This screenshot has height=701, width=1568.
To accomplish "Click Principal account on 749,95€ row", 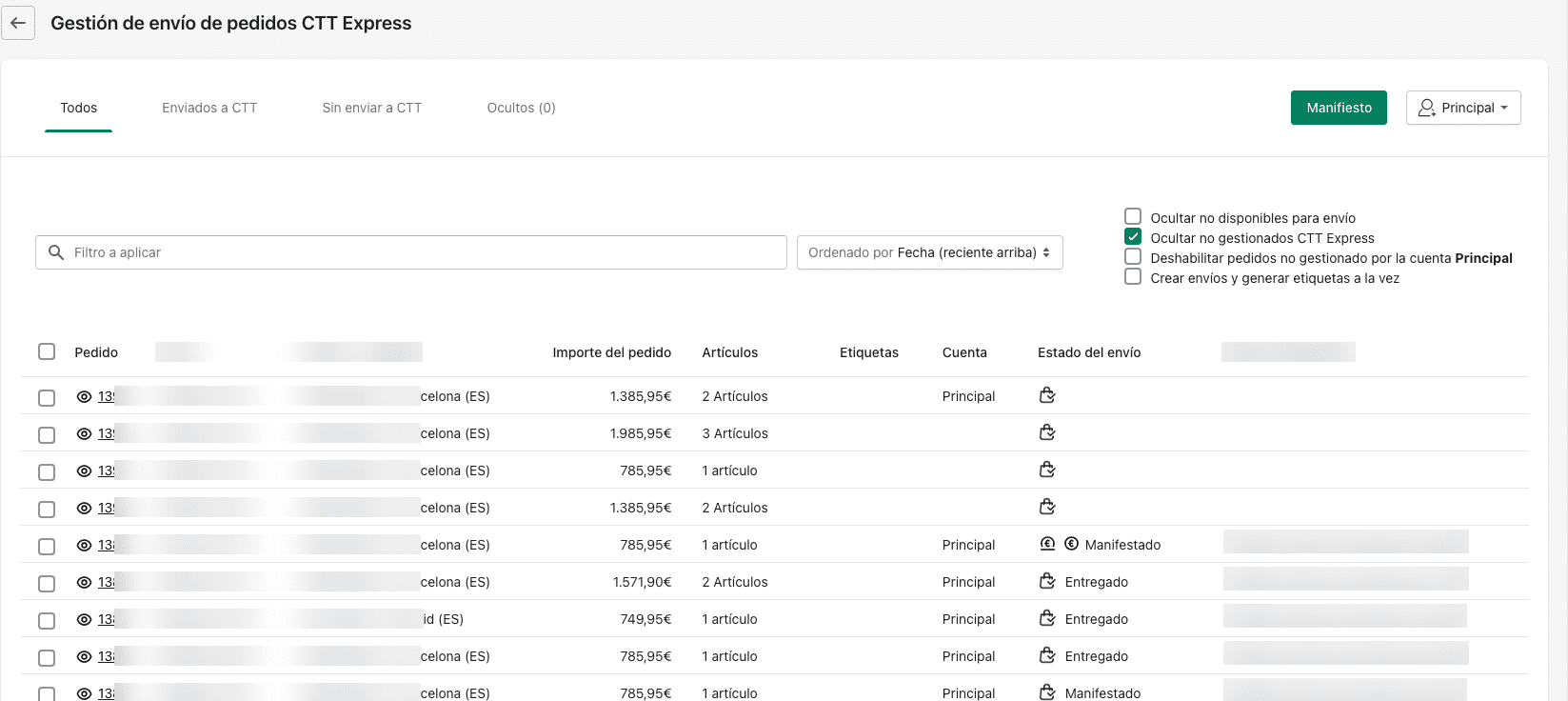I will click(968, 619).
